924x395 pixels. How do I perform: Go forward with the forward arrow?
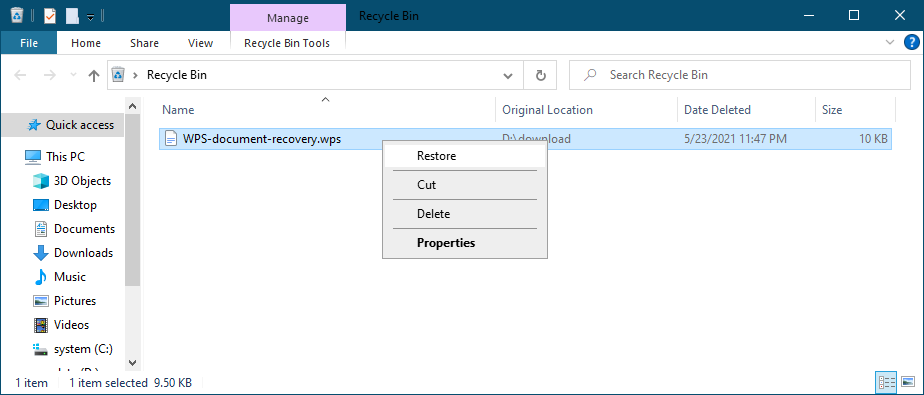pos(50,75)
